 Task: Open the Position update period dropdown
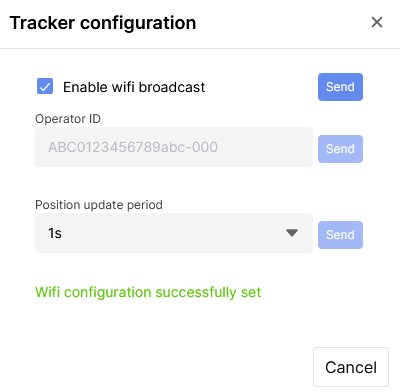[174, 233]
